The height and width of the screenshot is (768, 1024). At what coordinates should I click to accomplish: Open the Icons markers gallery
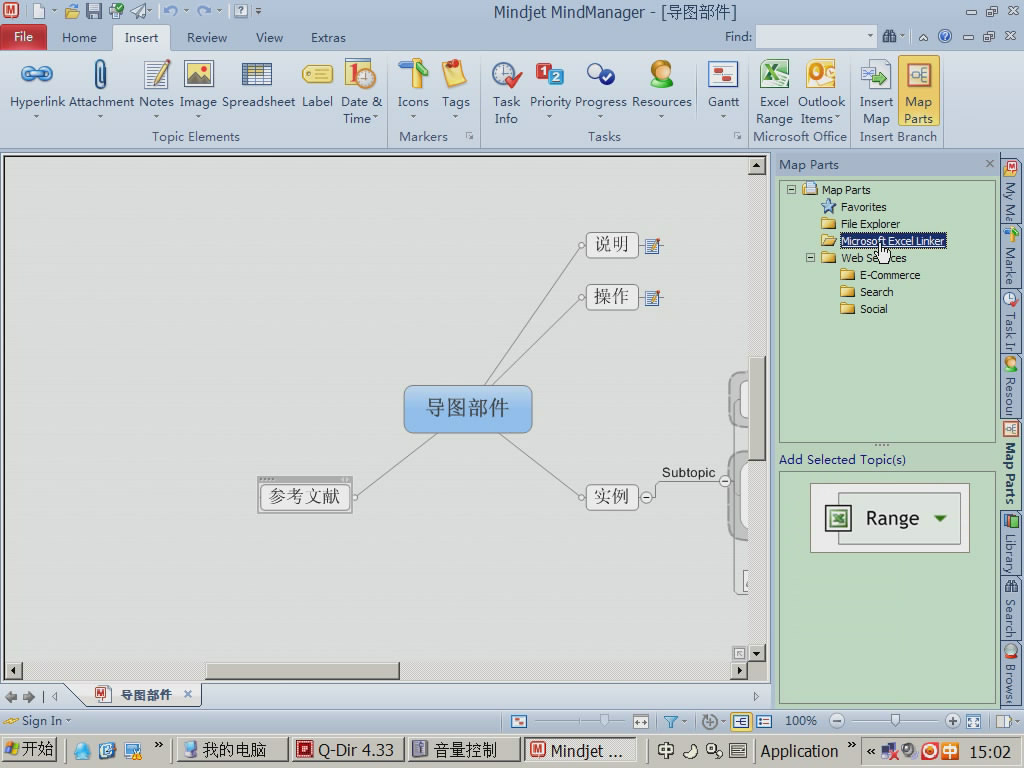413,90
